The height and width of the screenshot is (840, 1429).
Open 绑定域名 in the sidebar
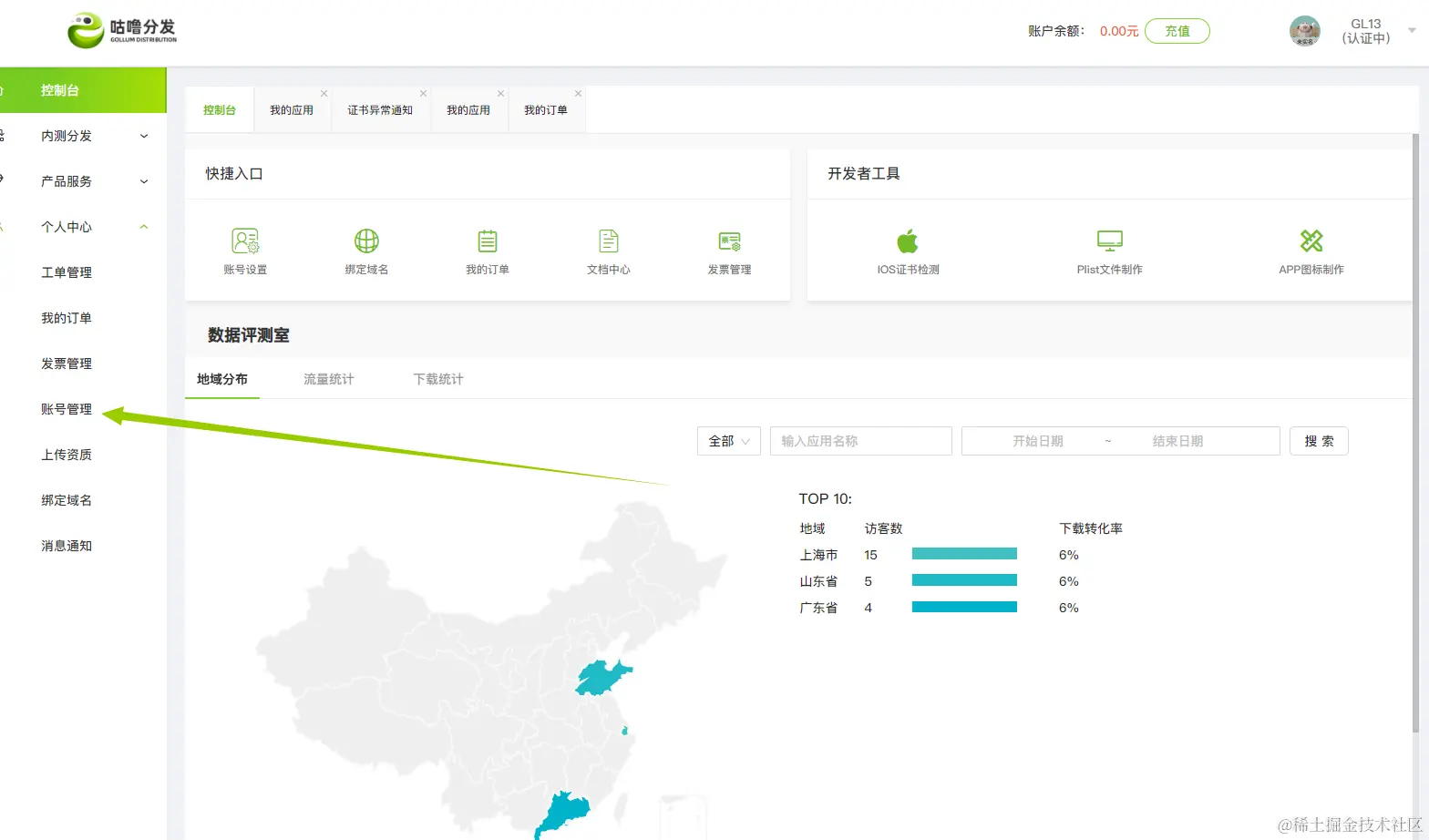click(67, 500)
